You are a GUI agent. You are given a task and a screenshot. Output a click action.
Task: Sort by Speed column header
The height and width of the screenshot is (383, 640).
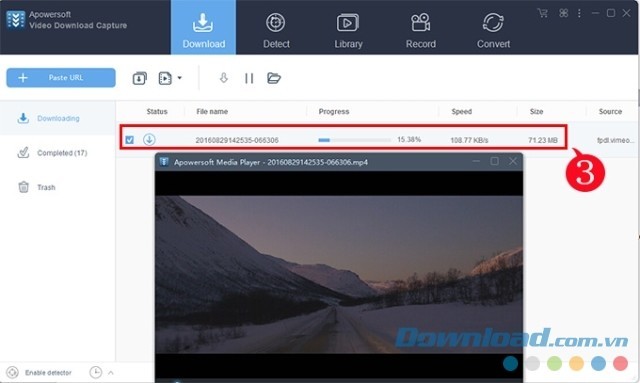[462, 111]
